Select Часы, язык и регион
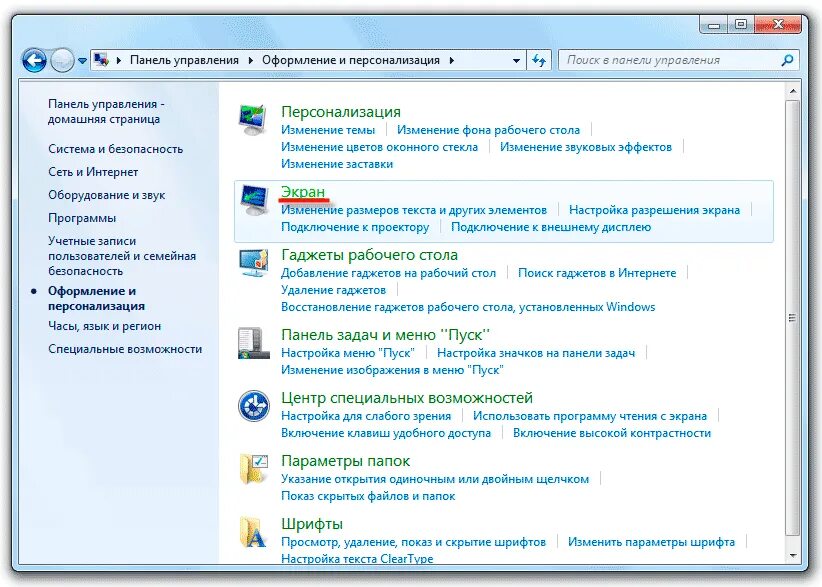Screen dimensions: 822x587 pyautogui.click(x=104, y=326)
